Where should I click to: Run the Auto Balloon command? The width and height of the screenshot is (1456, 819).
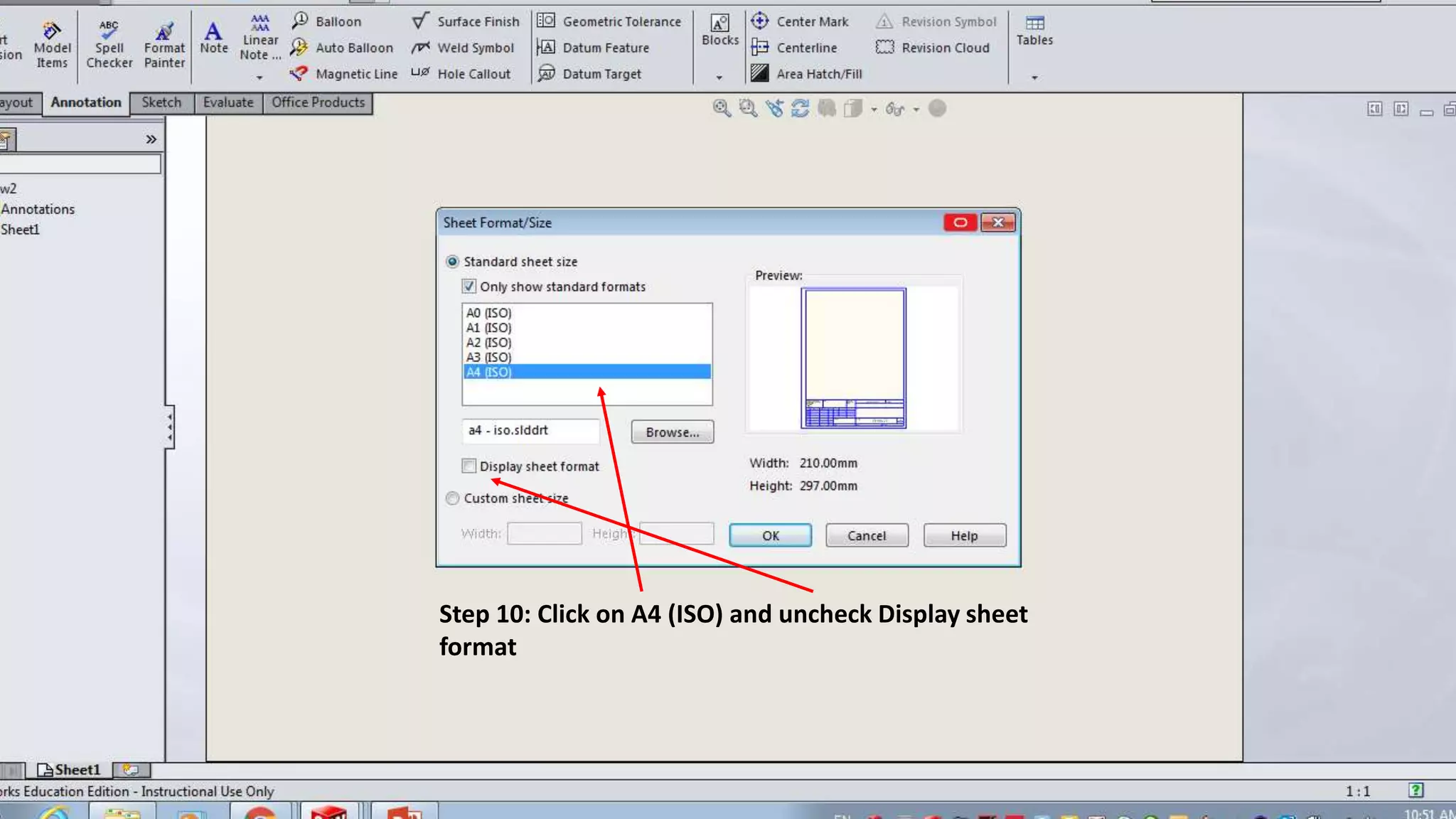click(x=341, y=48)
